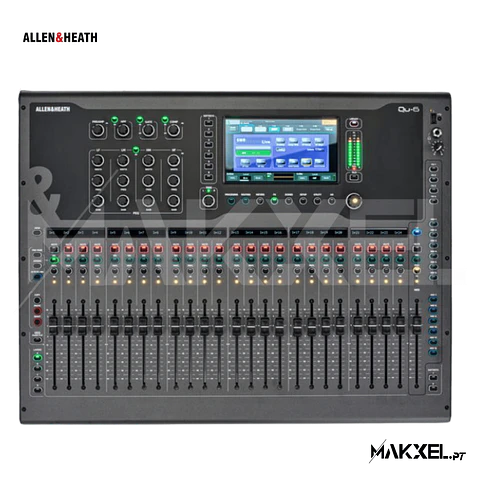
Task: Click the headphone jack socket
Action: (437, 133)
